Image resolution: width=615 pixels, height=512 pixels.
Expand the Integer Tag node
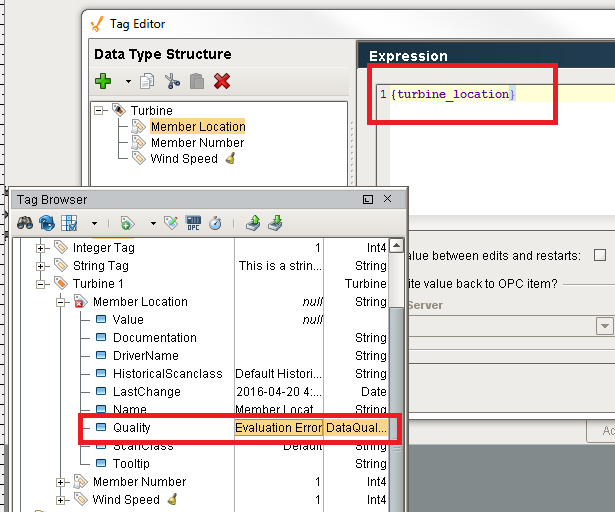coord(42,248)
